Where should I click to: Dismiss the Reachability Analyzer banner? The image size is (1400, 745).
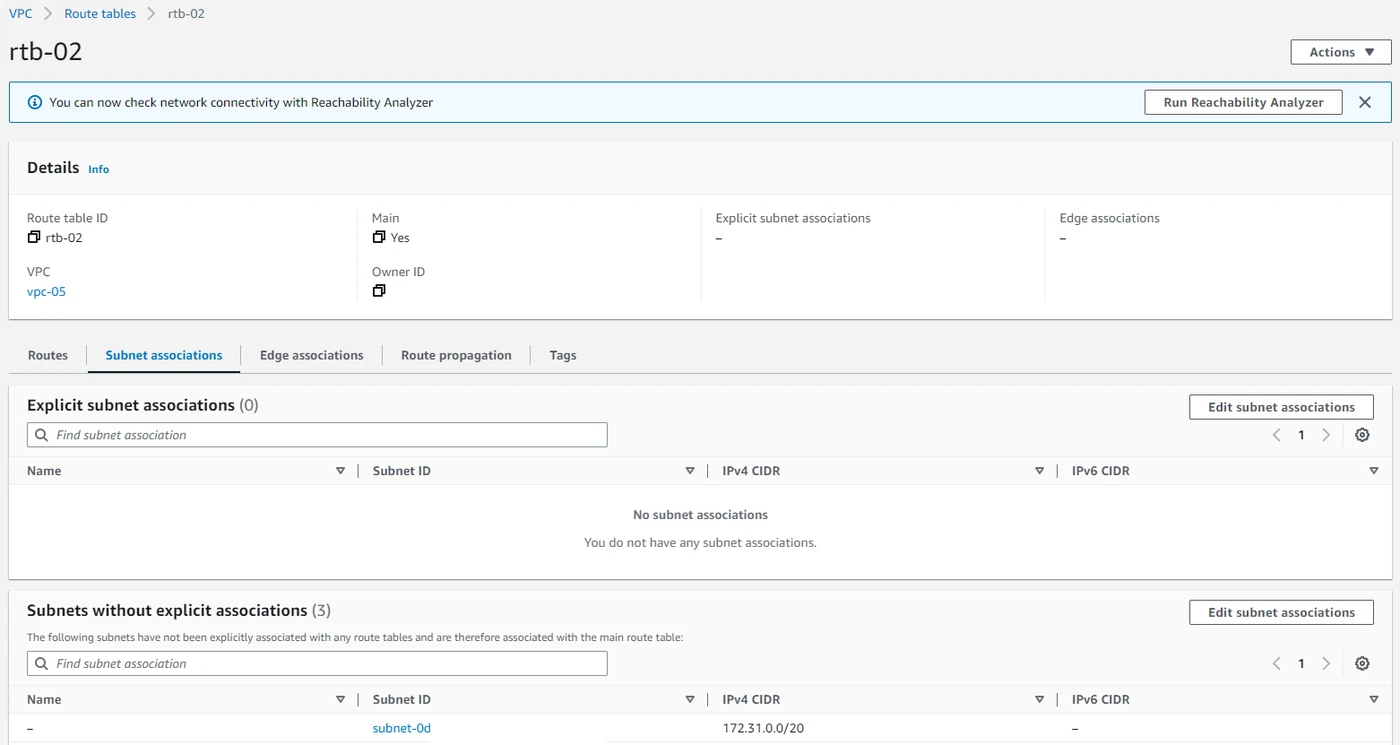click(x=1365, y=102)
